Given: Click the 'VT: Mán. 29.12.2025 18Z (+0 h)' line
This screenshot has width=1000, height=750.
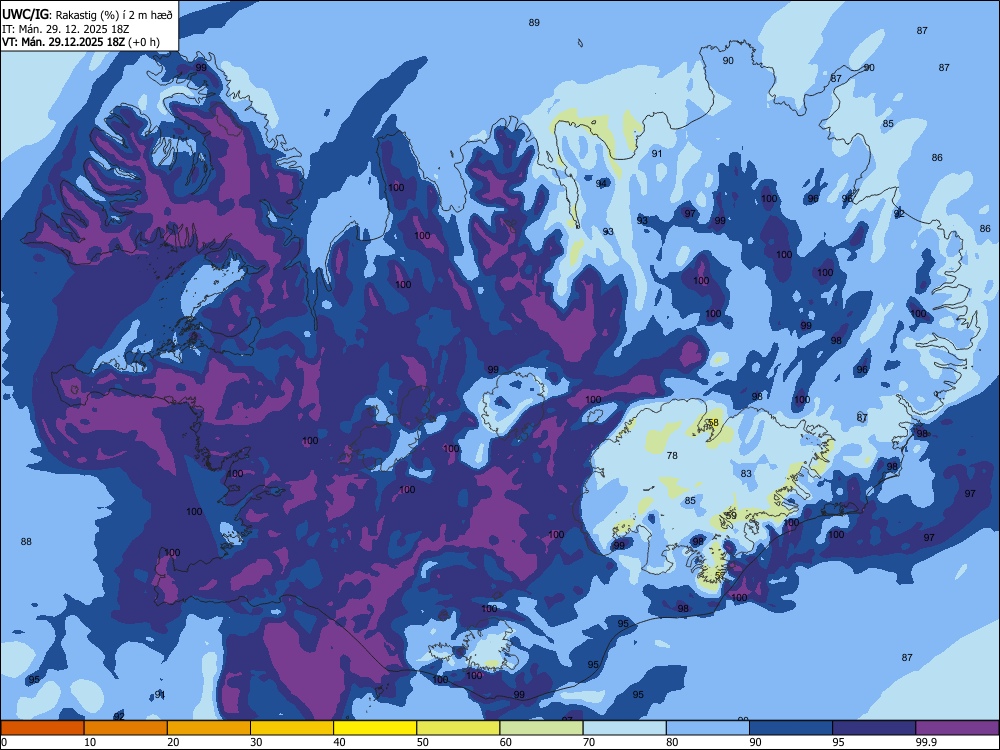Looking at the screenshot, I should coord(80,42).
